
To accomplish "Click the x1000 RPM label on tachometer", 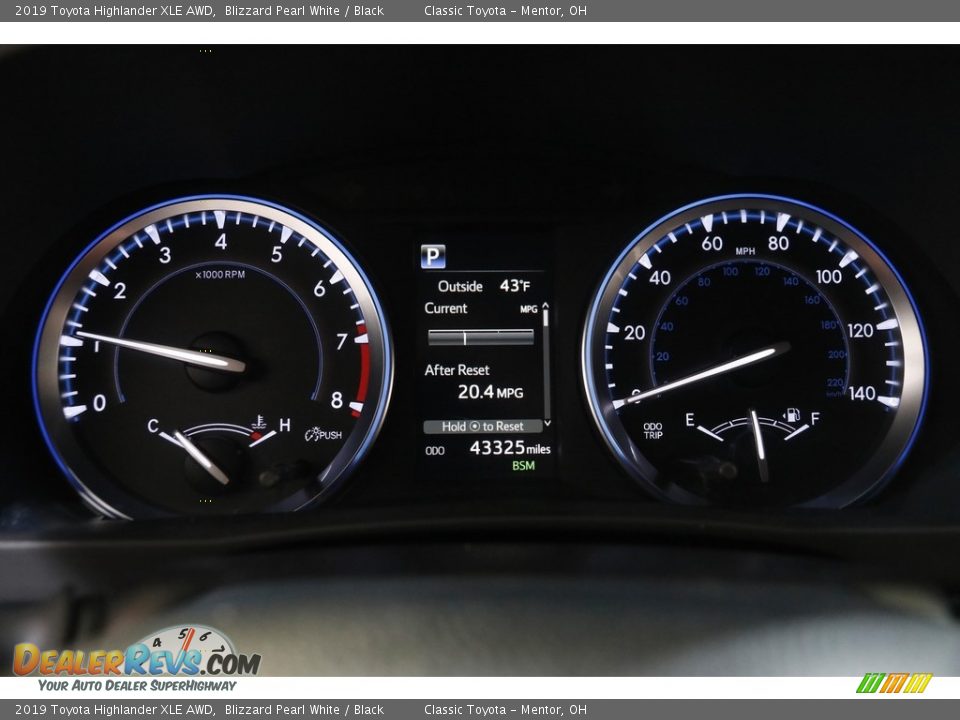I will click(220, 274).
